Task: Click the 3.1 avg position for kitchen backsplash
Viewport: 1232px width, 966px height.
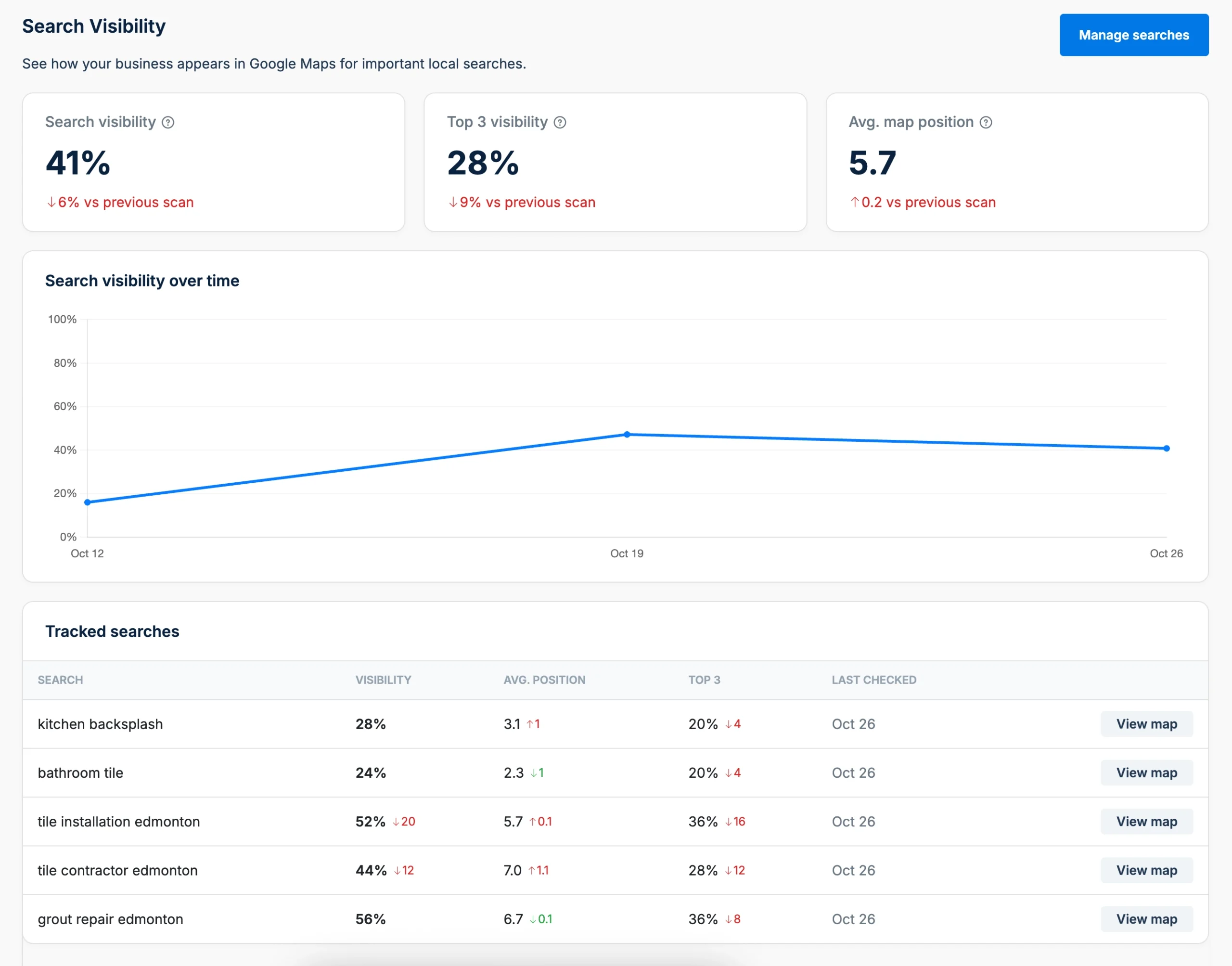Action: [512, 724]
